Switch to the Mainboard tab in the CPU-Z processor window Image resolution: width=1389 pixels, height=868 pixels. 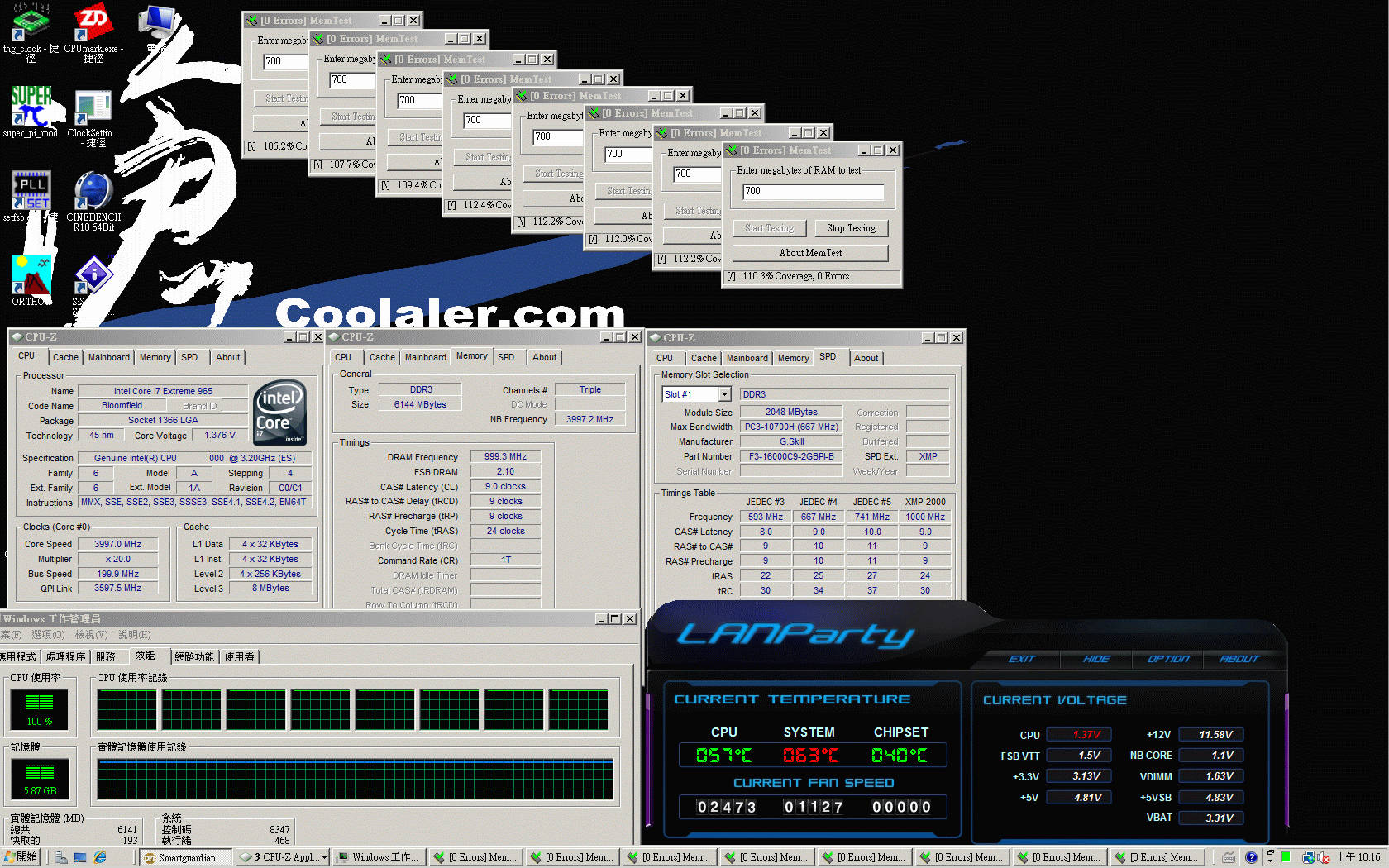click(x=109, y=357)
